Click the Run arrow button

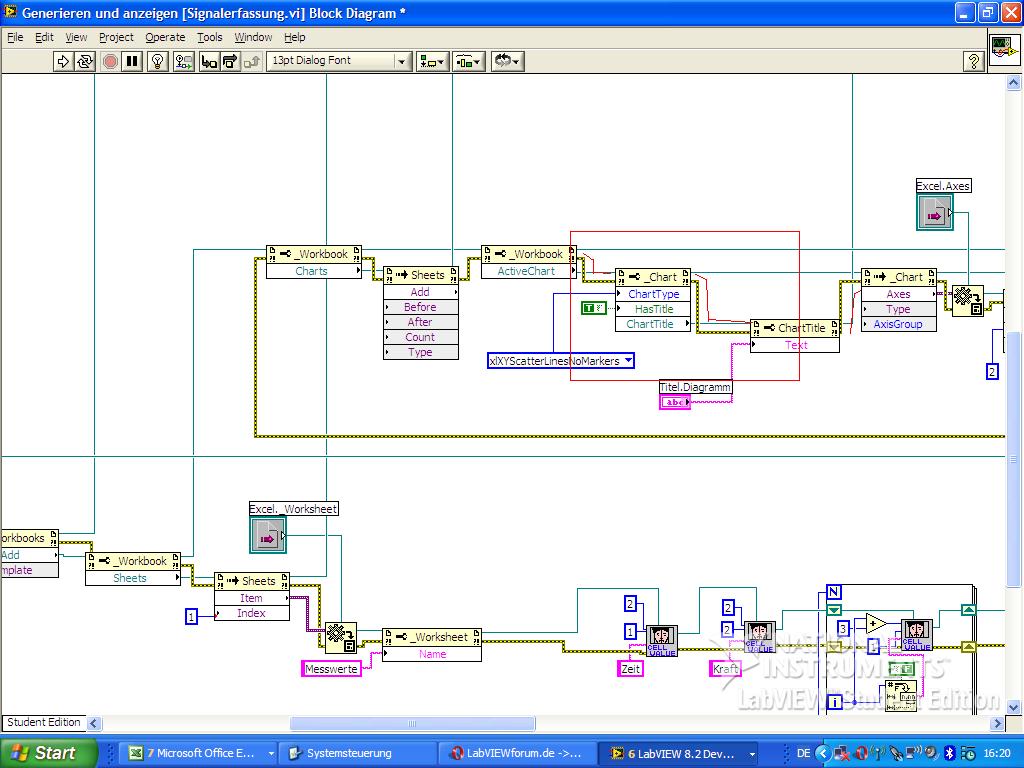tap(63, 61)
